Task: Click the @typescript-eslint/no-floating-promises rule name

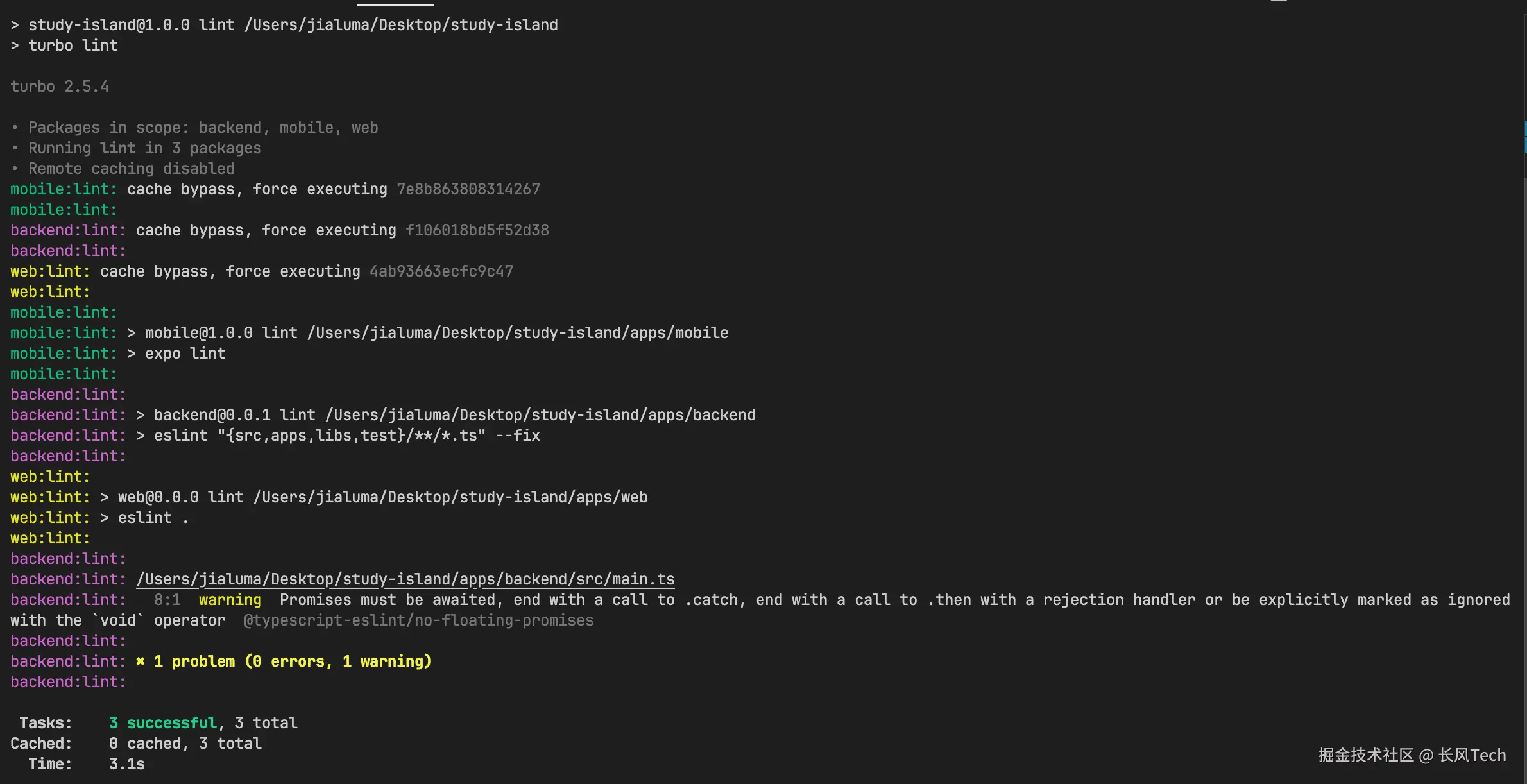Action: click(418, 620)
